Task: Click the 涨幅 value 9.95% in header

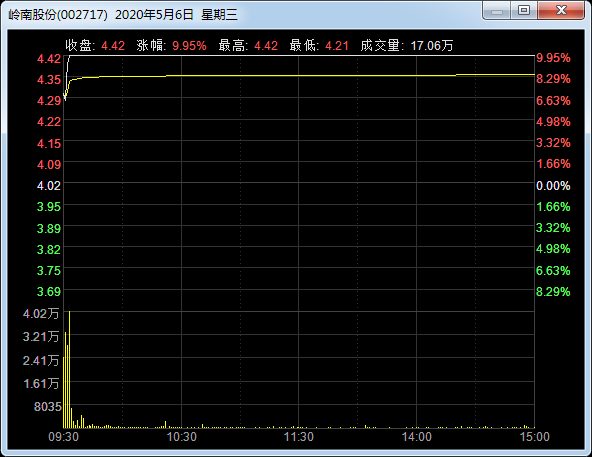Action: click(189, 46)
